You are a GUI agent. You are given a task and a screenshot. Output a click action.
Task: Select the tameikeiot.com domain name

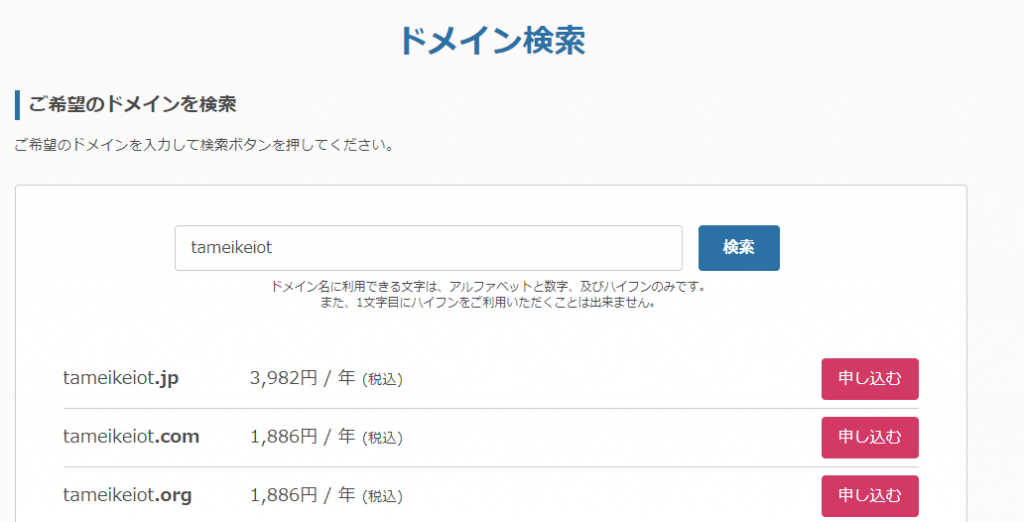pos(131,437)
